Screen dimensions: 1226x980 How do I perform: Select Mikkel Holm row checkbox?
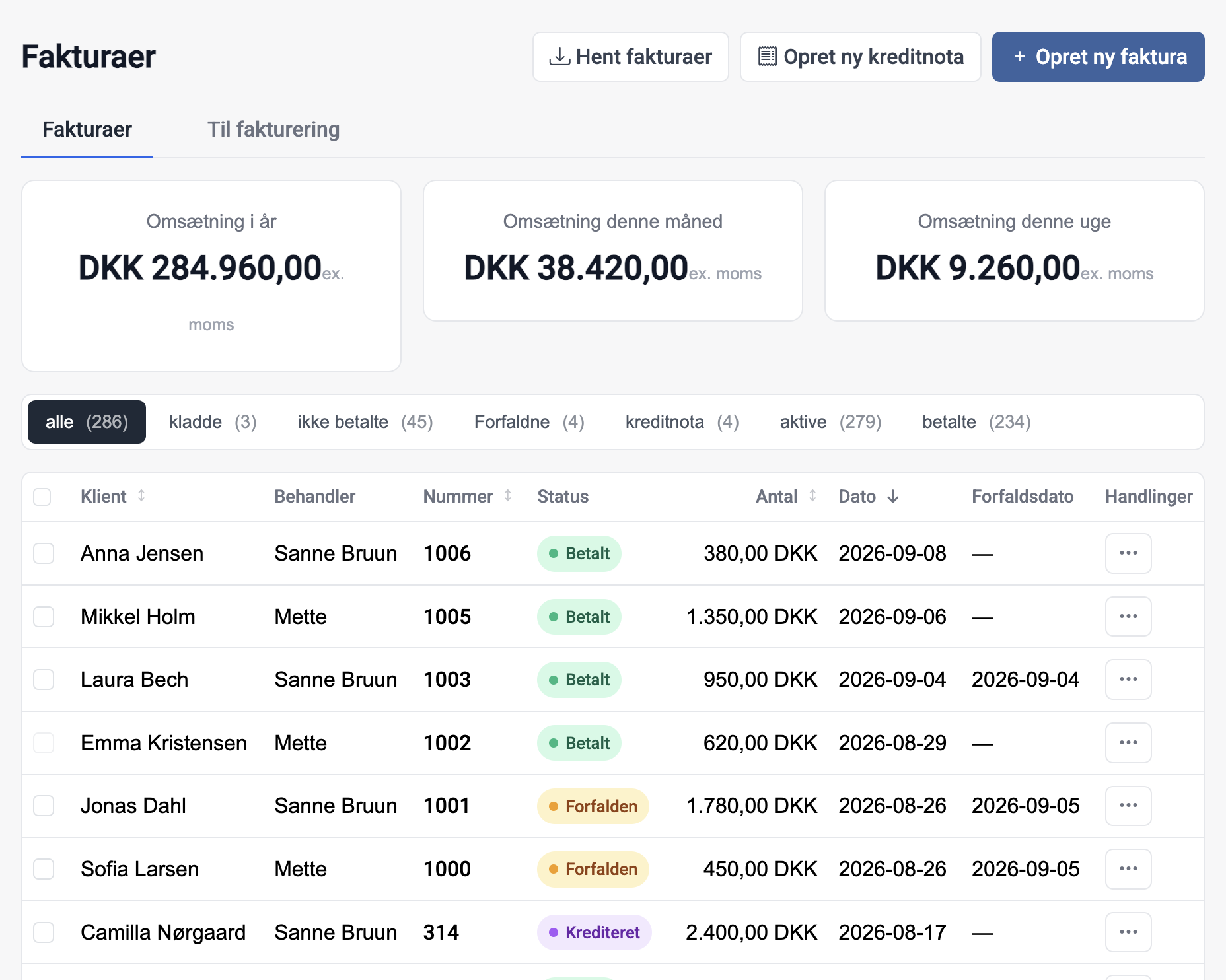[44, 617]
